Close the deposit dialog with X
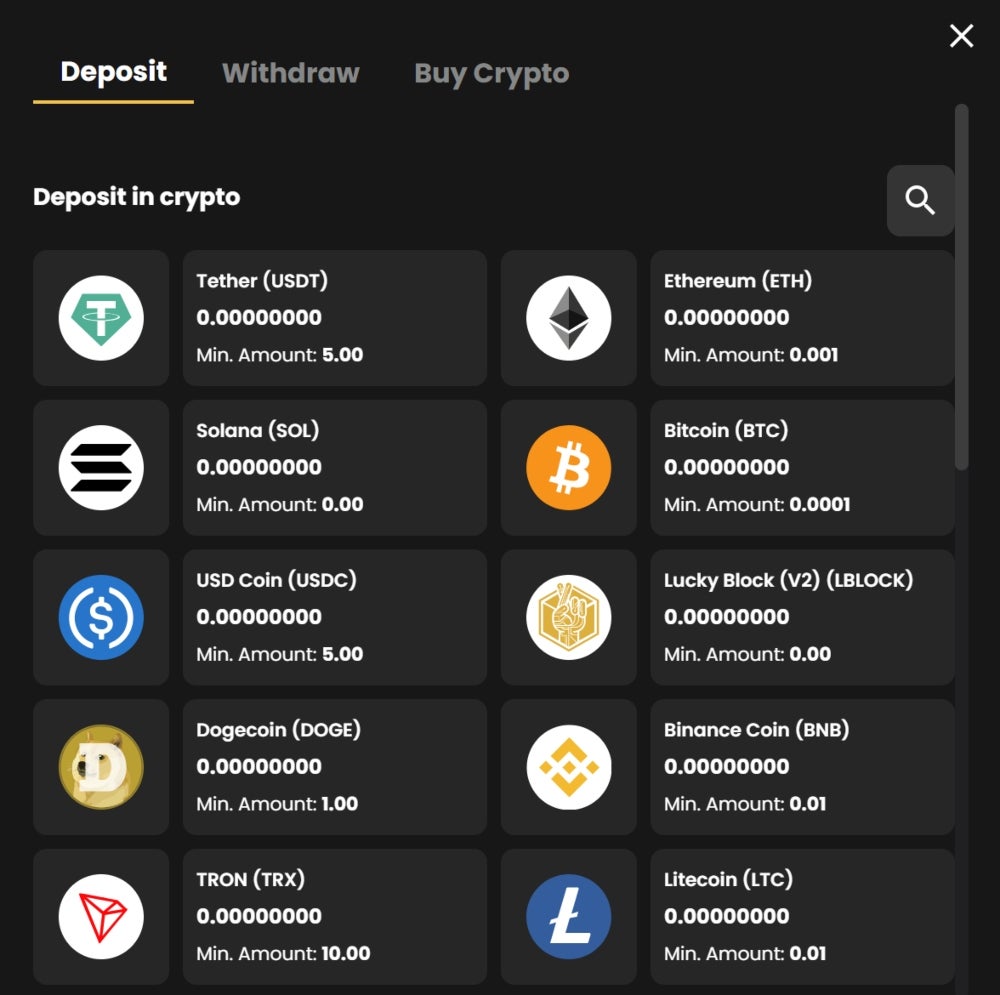The width and height of the screenshot is (1000, 995). point(961,36)
